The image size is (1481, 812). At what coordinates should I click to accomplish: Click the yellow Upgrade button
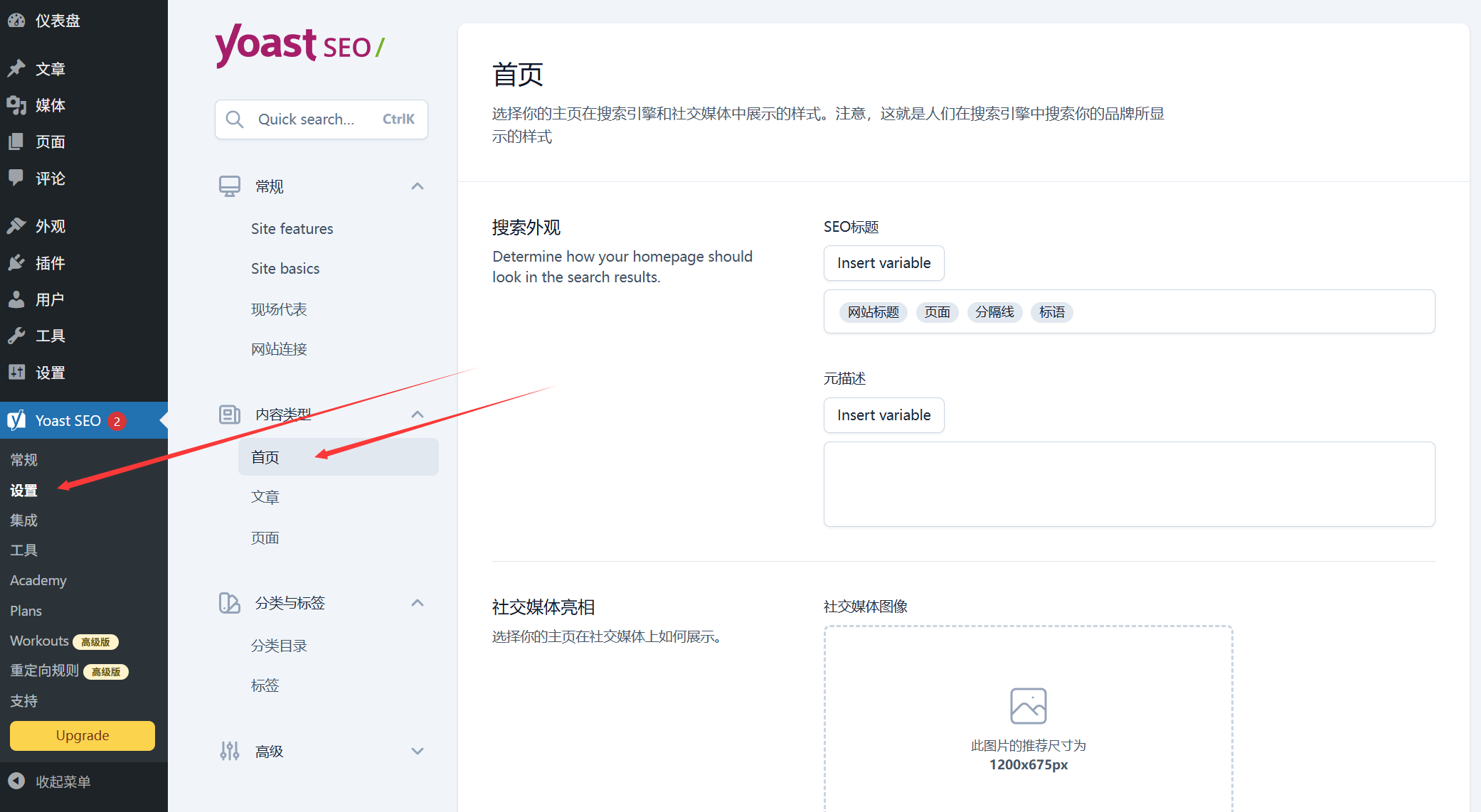tap(83, 735)
